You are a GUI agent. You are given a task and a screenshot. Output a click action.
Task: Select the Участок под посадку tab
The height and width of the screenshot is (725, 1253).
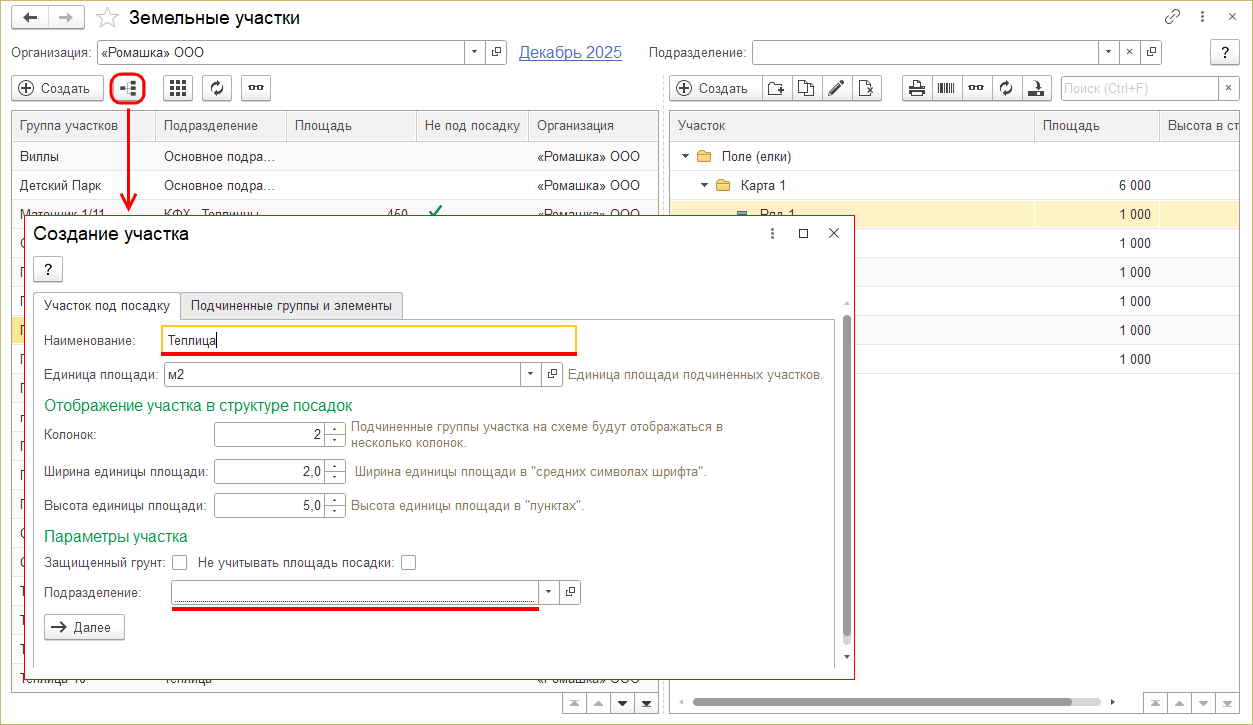tap(107, 305)
